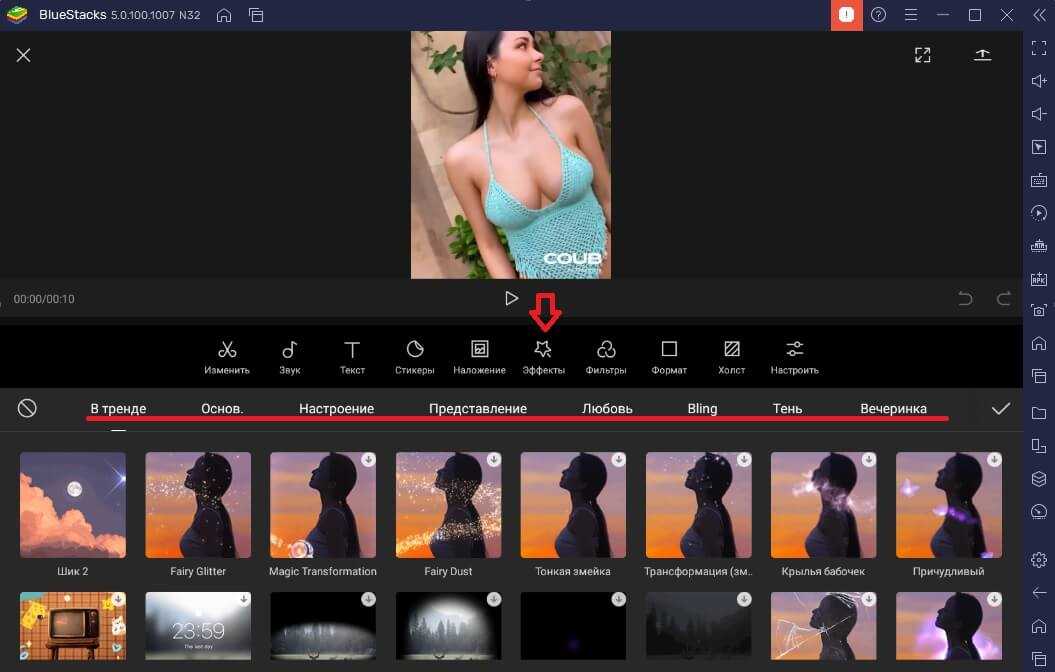Viewport: 1055px width, 672px height.
Task: Play the video preview
Action: click(x=511, y=298)
